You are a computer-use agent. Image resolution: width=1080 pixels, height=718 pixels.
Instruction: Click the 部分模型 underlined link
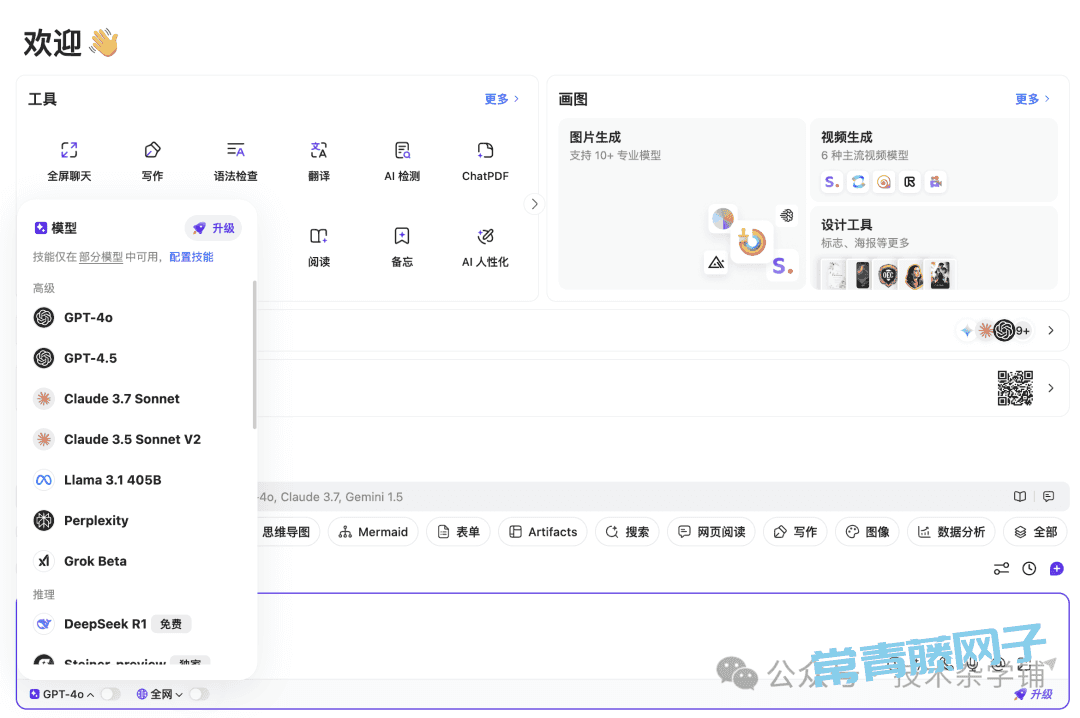pos(101,257)
